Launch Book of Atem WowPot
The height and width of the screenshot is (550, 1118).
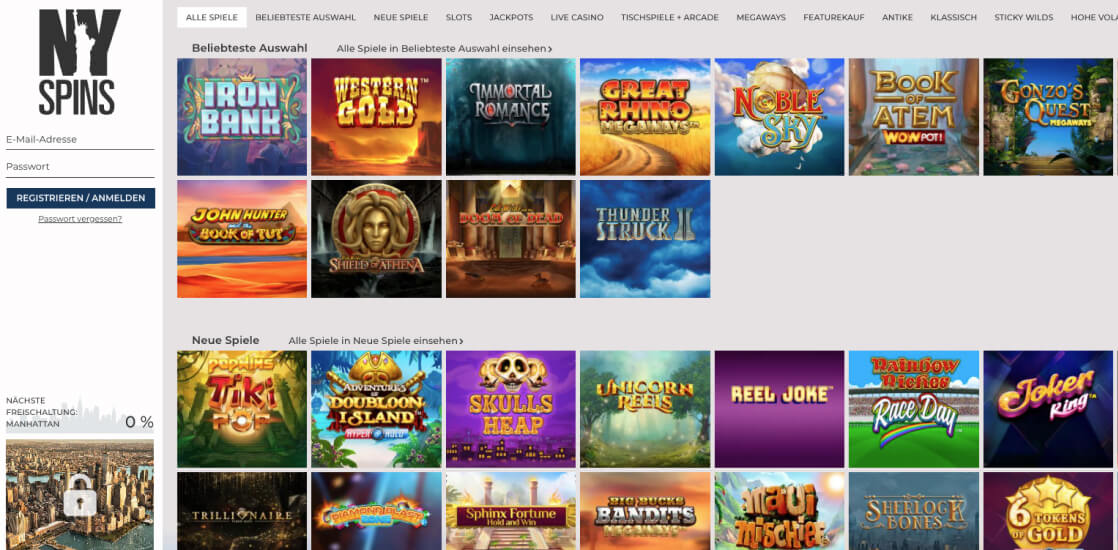coord(913,117)
